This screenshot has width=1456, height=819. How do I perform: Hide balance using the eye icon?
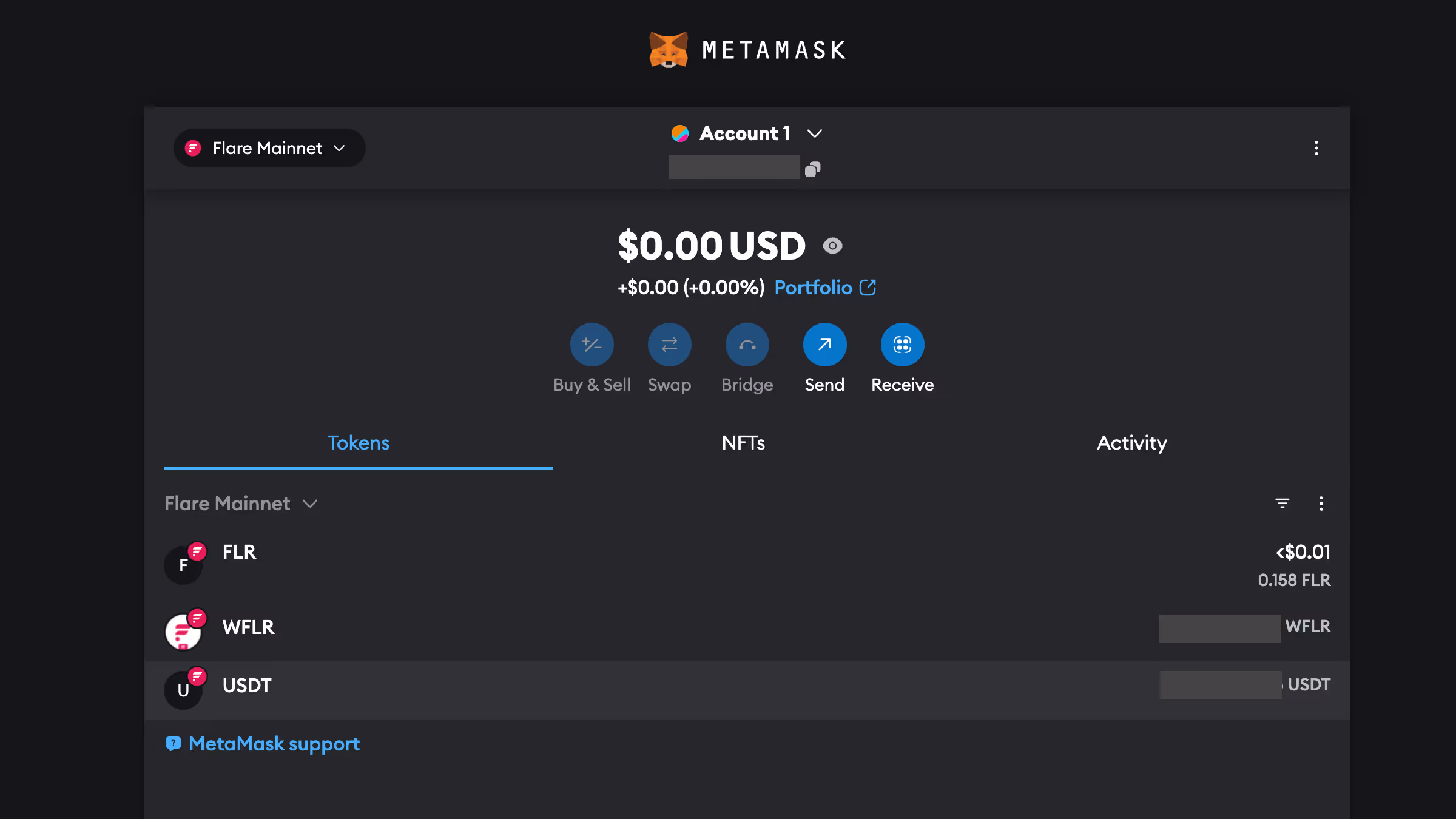[832, 246]
